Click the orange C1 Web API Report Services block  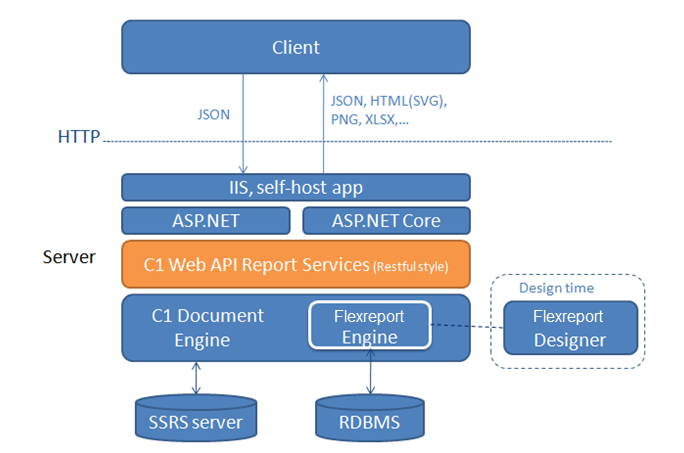click(x=296, y=265)
